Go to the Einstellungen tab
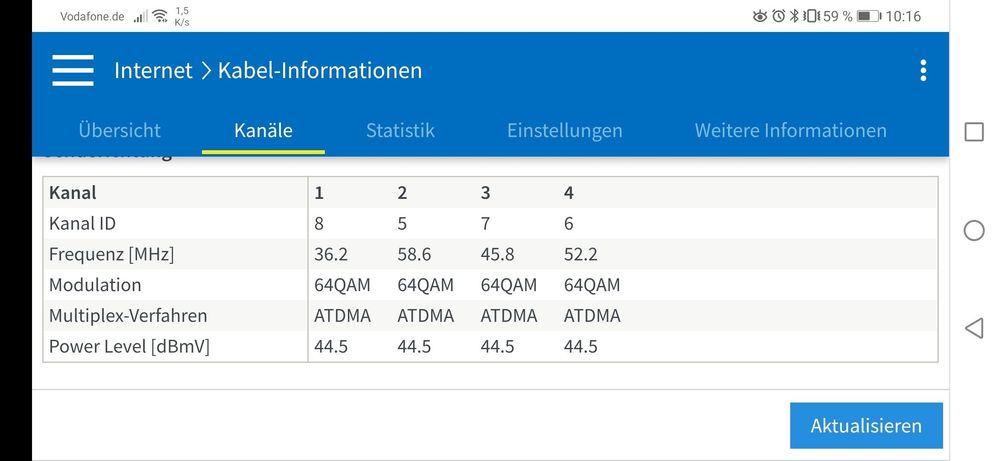Image resolution: width=999 pixels, height=461 pixels. pyautogui.click(x=564, y=130)
